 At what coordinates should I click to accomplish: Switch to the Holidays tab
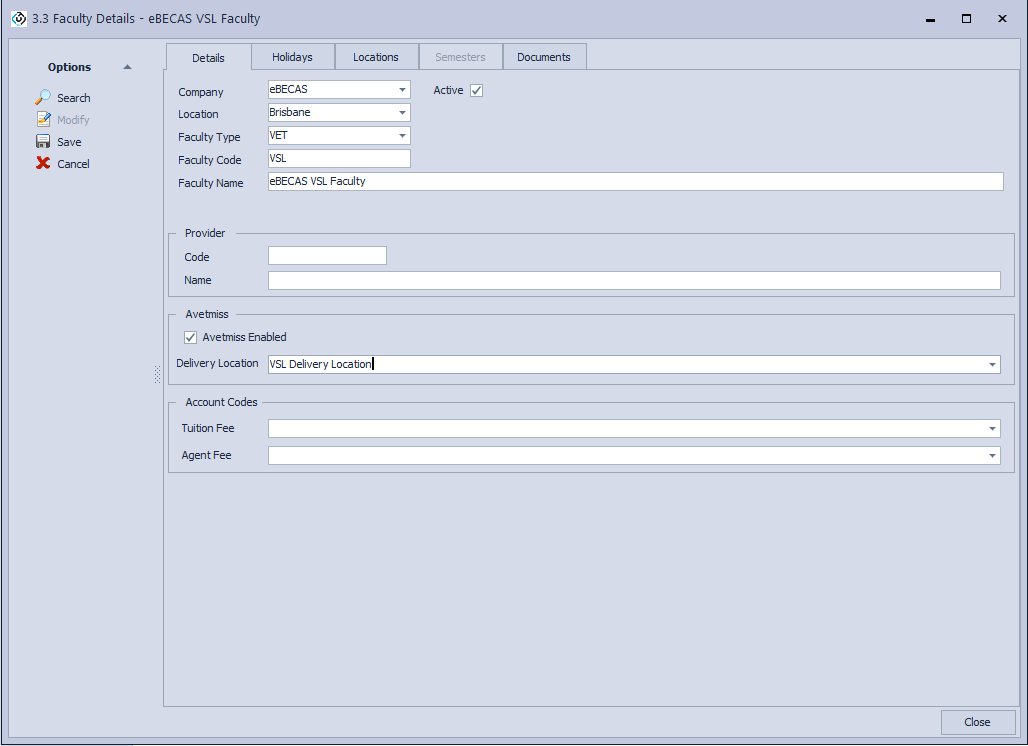click(292, 57)
